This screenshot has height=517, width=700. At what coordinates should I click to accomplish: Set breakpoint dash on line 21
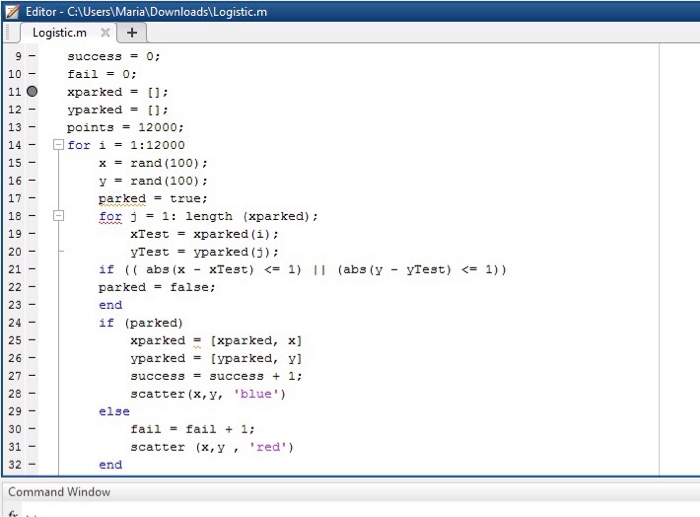pos(32,269)
